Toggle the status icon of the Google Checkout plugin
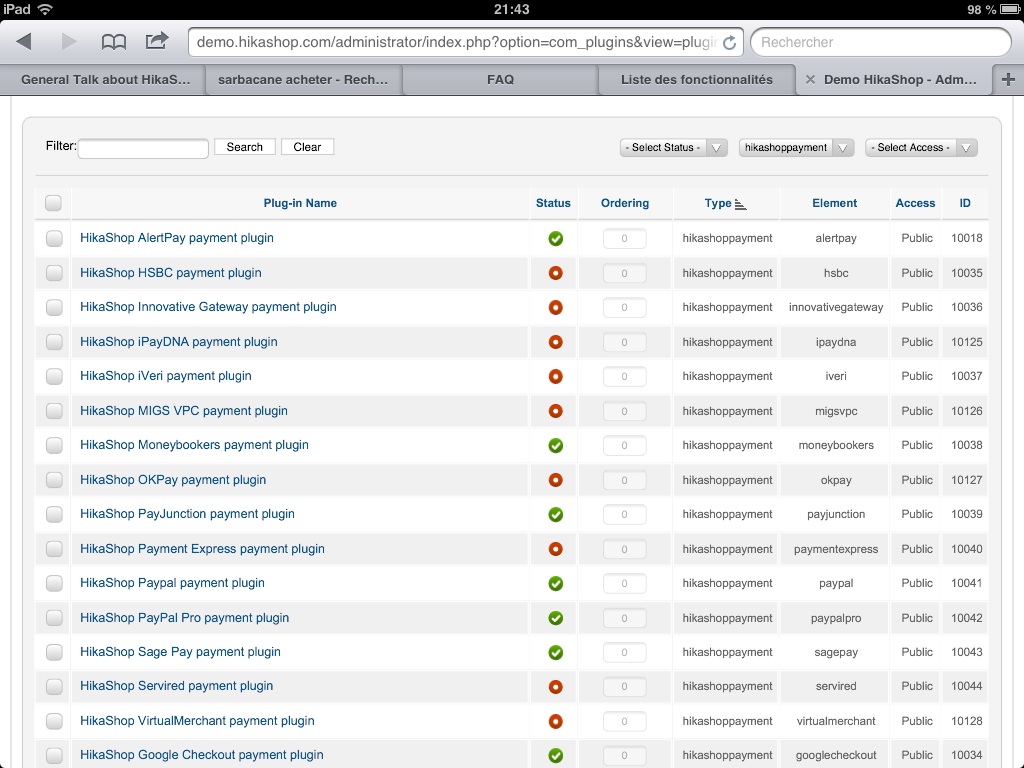Viewport: 1024px width, 768px height. pyautogui.click(x=555, y=756)
